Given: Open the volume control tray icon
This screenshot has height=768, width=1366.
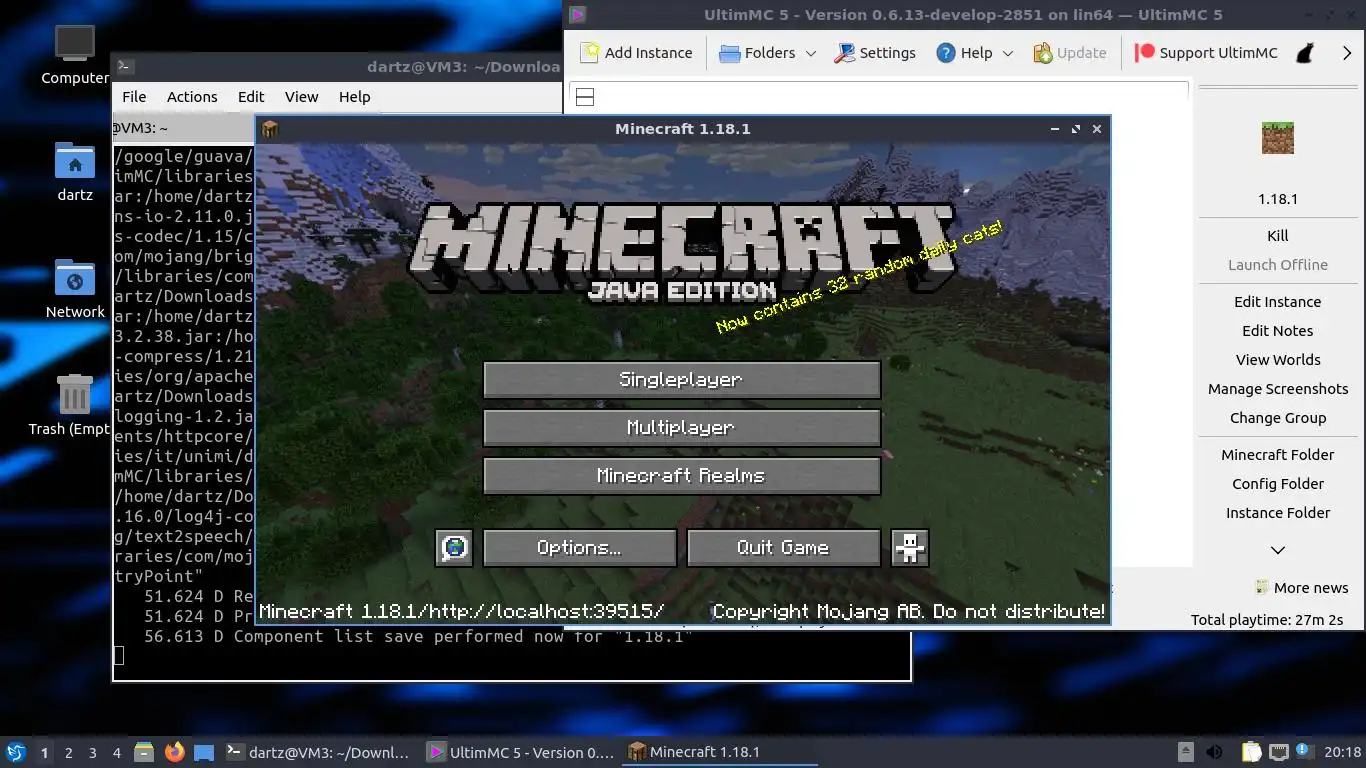Looking at the screenshot, I should tap(1214, 752).
